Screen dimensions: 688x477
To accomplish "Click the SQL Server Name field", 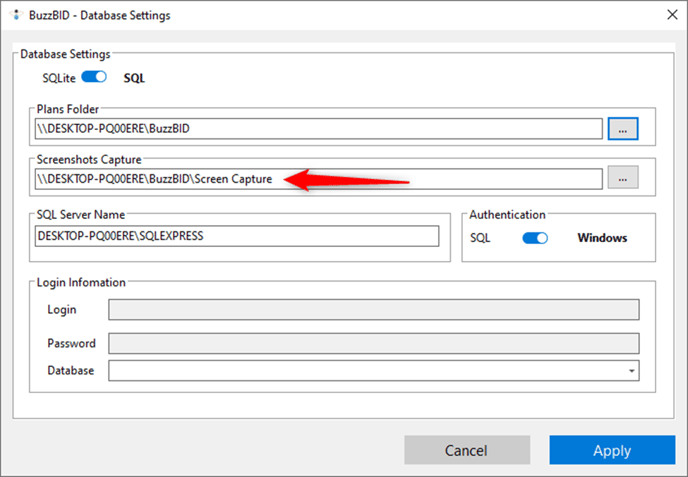I will click(x=237, y=236).
